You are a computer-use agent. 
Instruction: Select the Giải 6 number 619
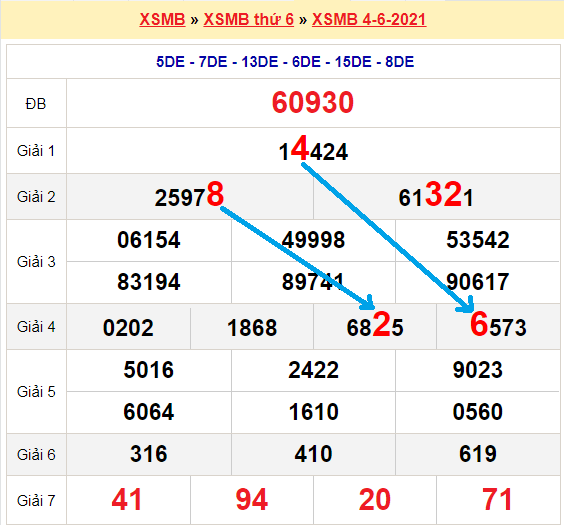478,453
